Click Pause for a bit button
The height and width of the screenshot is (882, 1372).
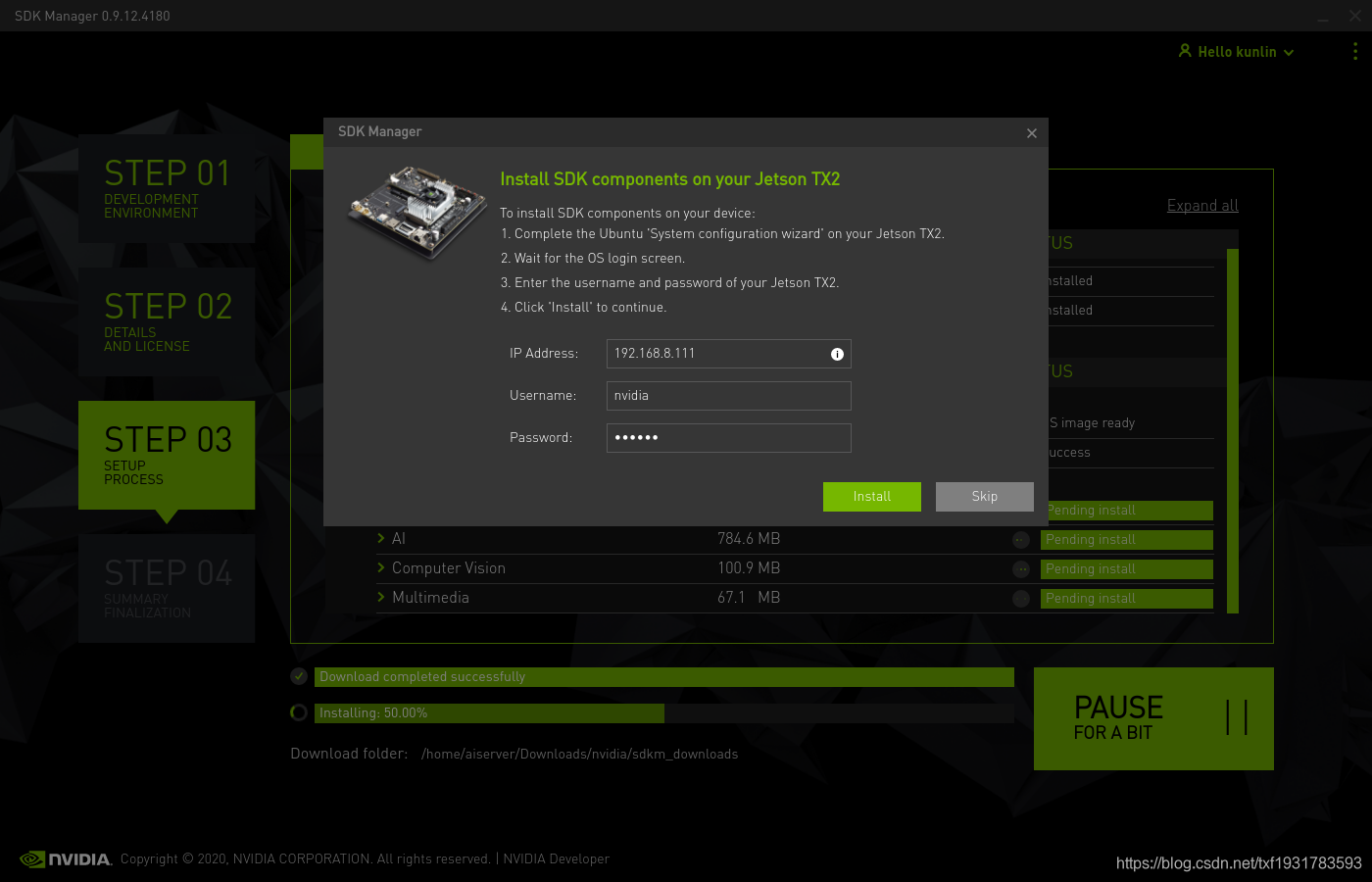(x=1153, y=718)
